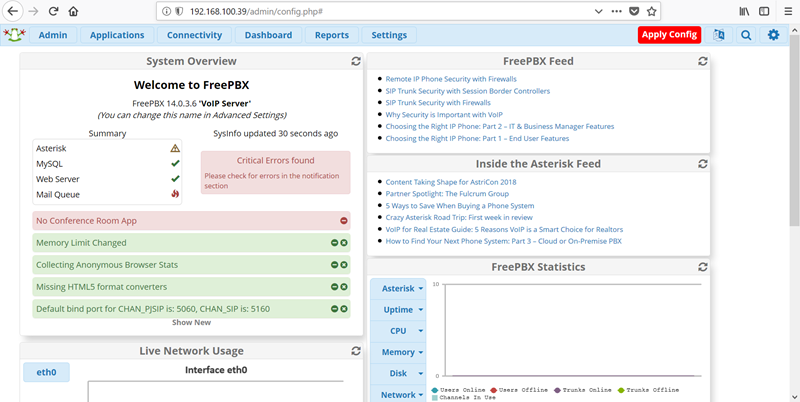Open Partner Spotlight: The Fulcrum Group link

pos(447,194)
